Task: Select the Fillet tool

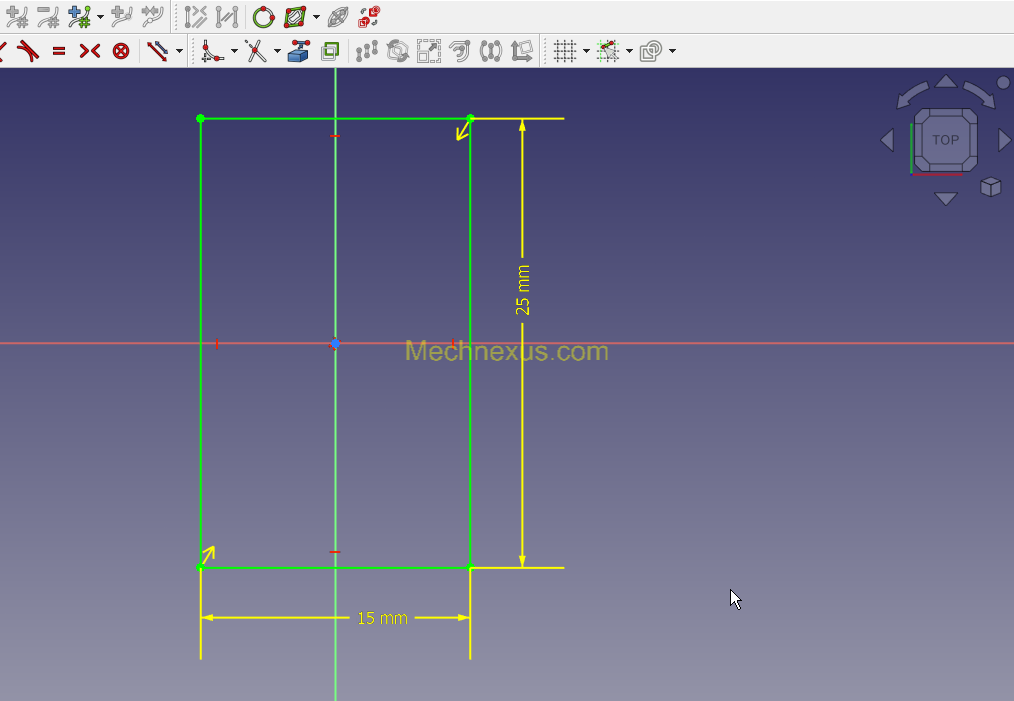Action: click(212, 50)
